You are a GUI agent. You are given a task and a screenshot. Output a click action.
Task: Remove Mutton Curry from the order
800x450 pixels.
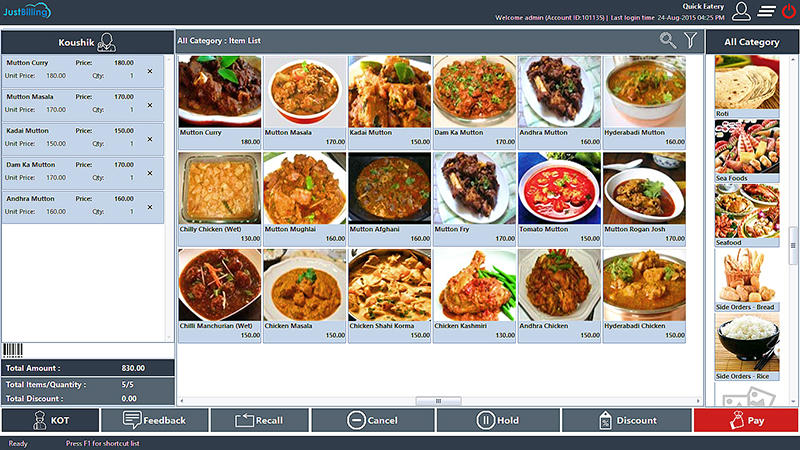coord(150,71)
